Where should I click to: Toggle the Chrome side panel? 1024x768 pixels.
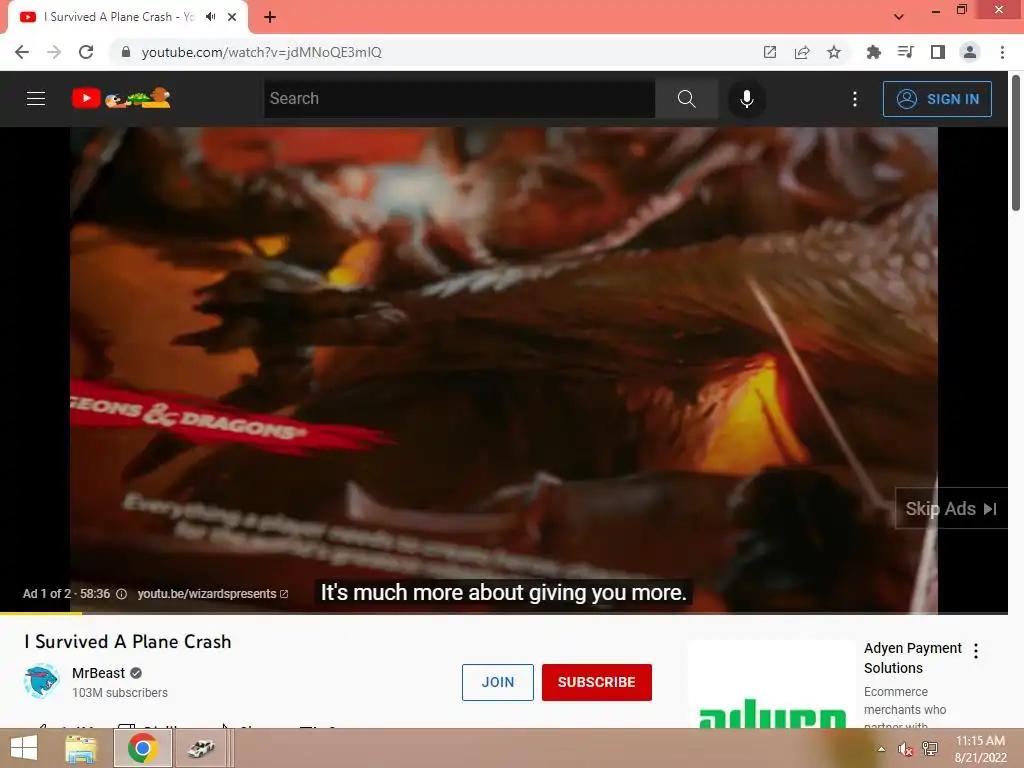click(x=938, y=52)
